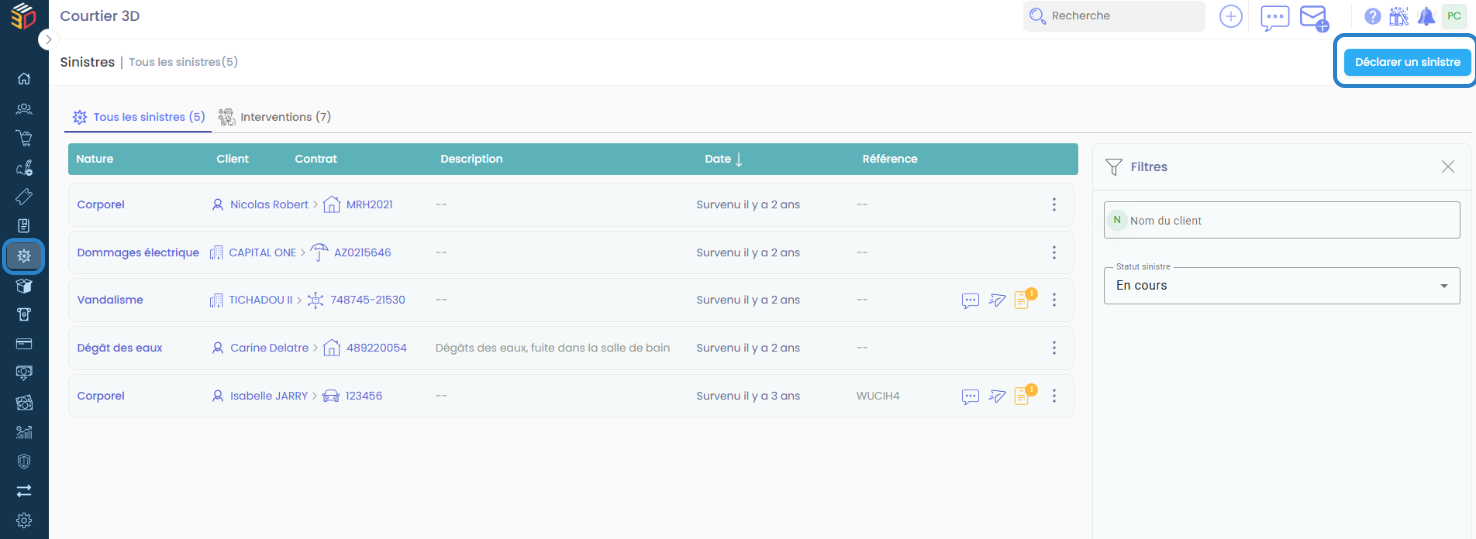Open the shield icon in sidebar

(24, 461)
